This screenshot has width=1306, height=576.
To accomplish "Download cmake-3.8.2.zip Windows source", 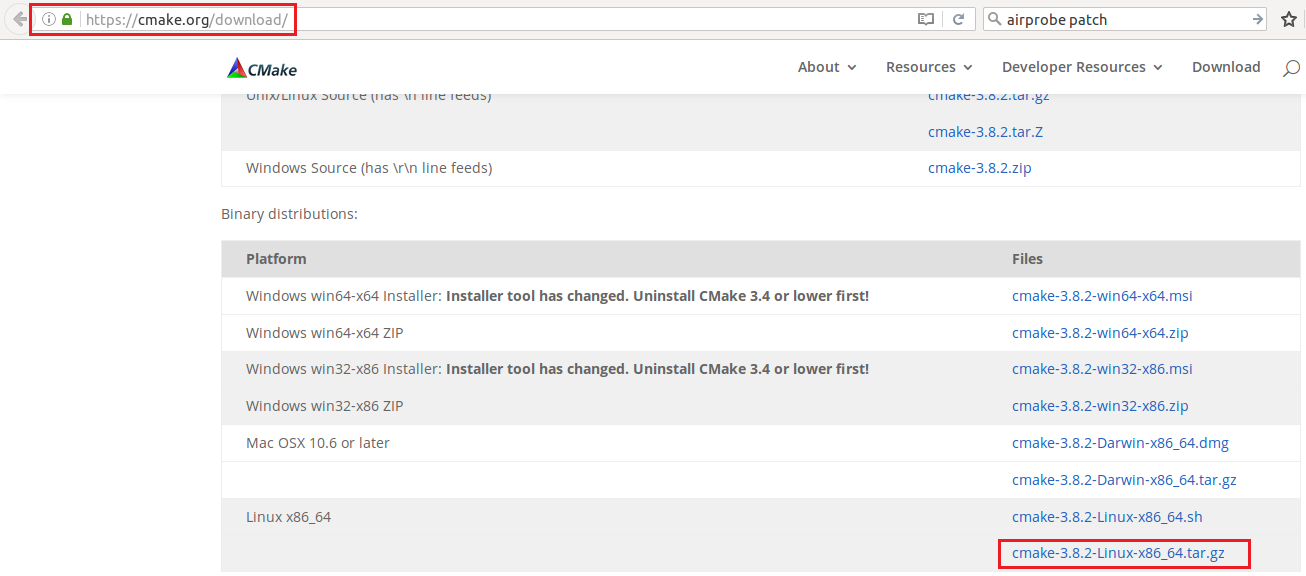I will [979, 168].
